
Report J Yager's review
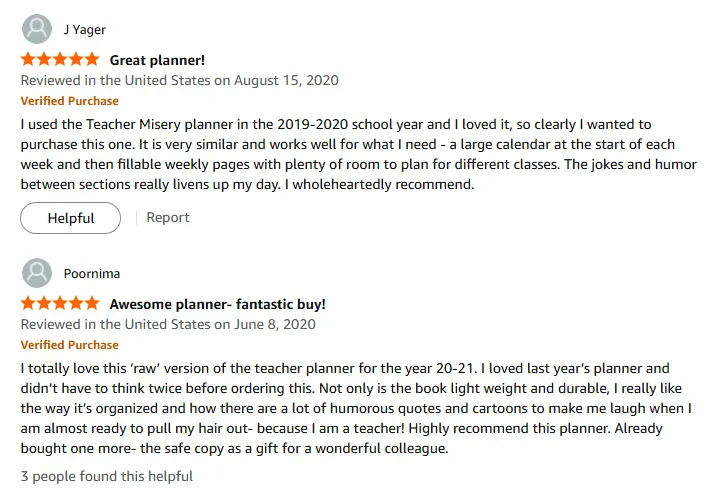(x=168, y=217)
